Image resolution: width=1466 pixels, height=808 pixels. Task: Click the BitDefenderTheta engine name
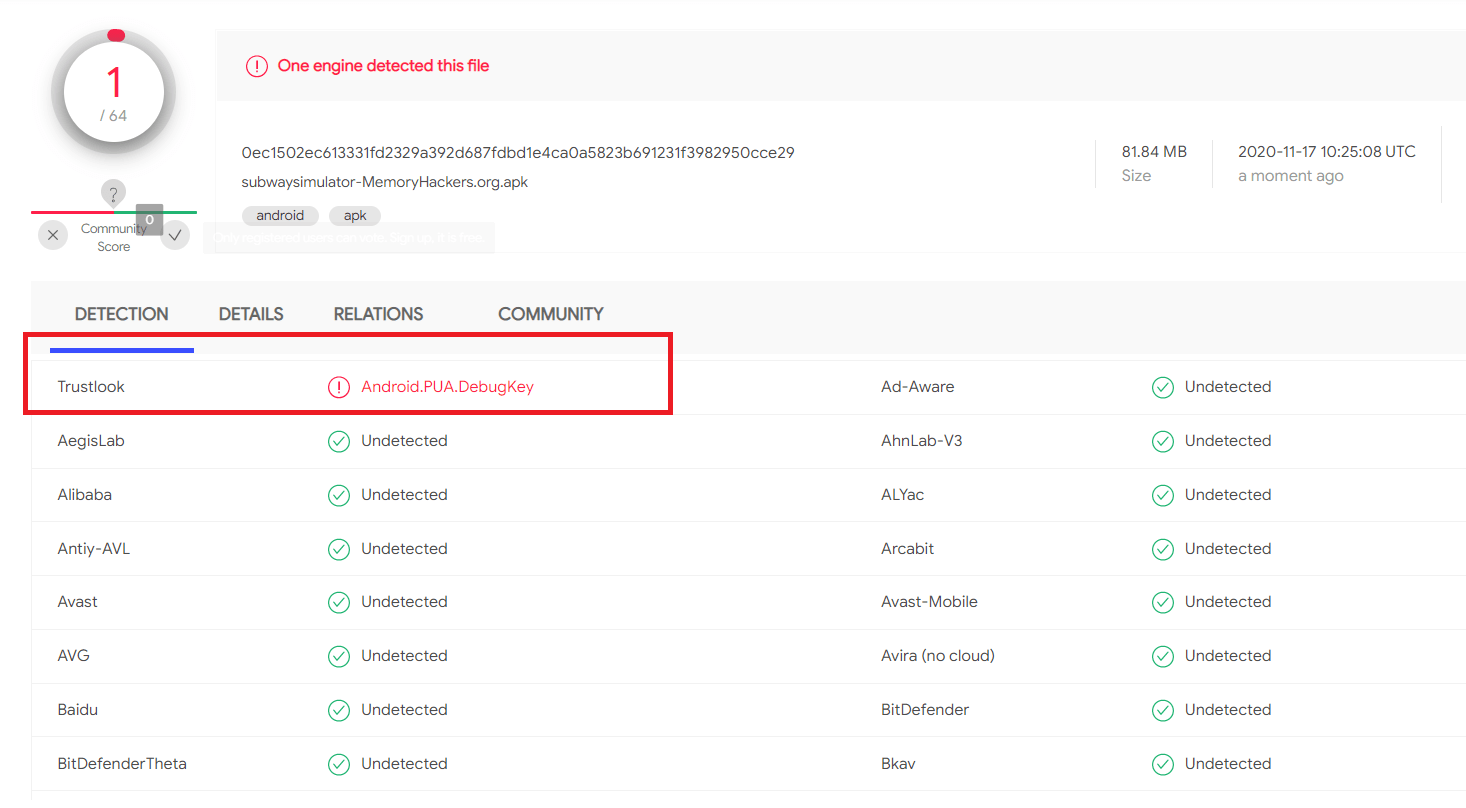[122, 764]
